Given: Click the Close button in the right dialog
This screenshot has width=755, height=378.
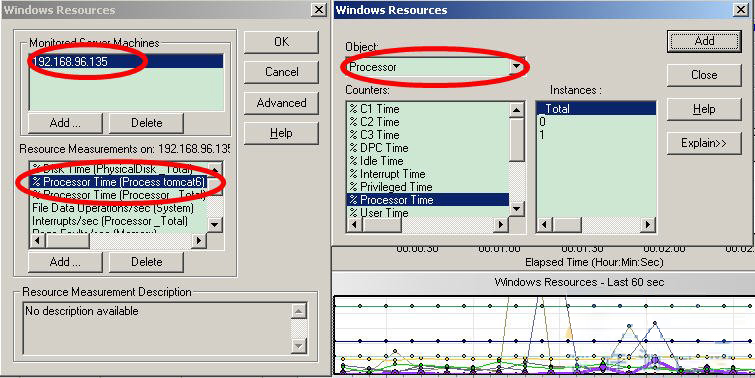Looking at the screenshot, I should (x=704, y=75).
